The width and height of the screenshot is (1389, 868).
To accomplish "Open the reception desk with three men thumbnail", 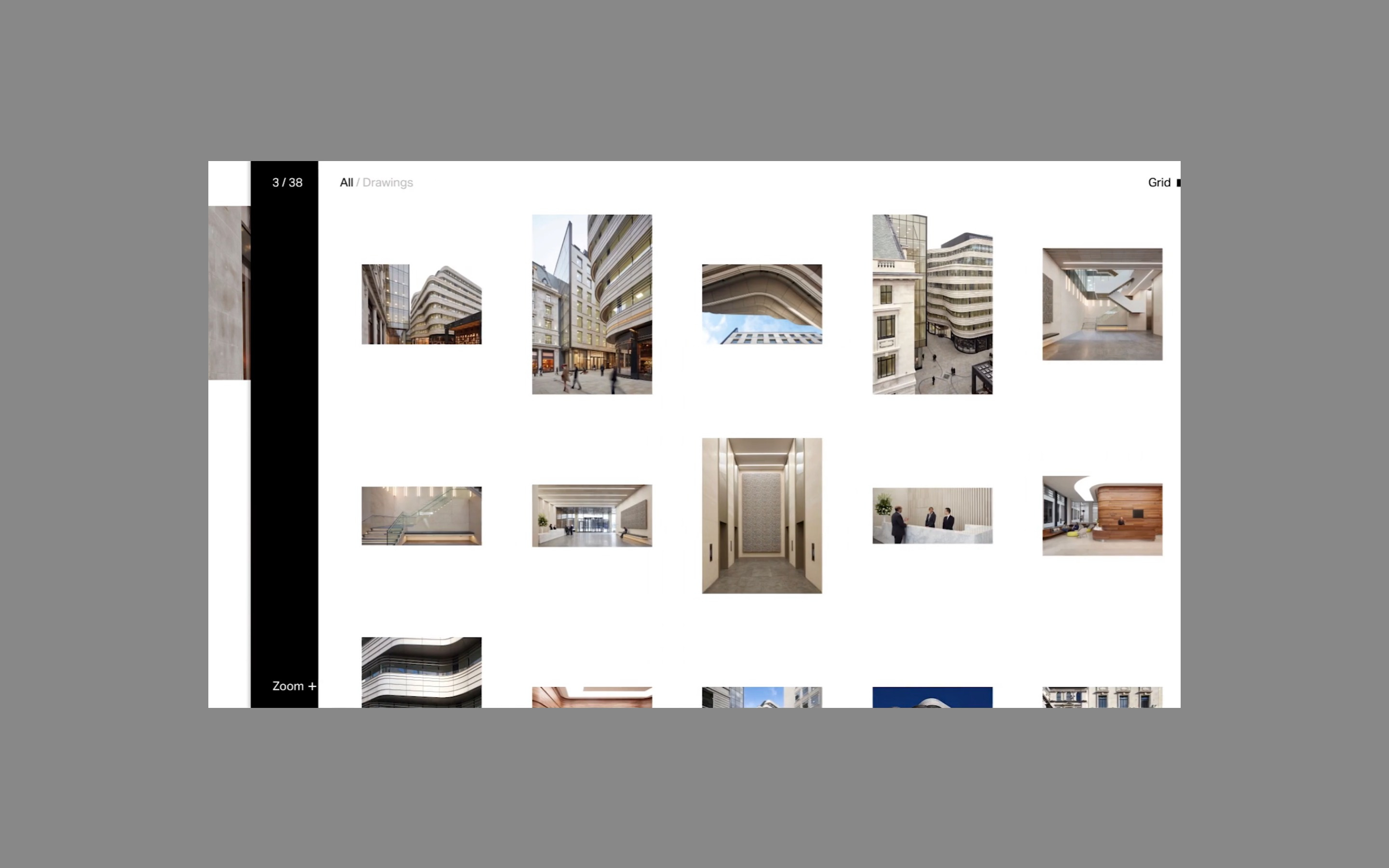I will pyautogui.click(x=932, y=515).
